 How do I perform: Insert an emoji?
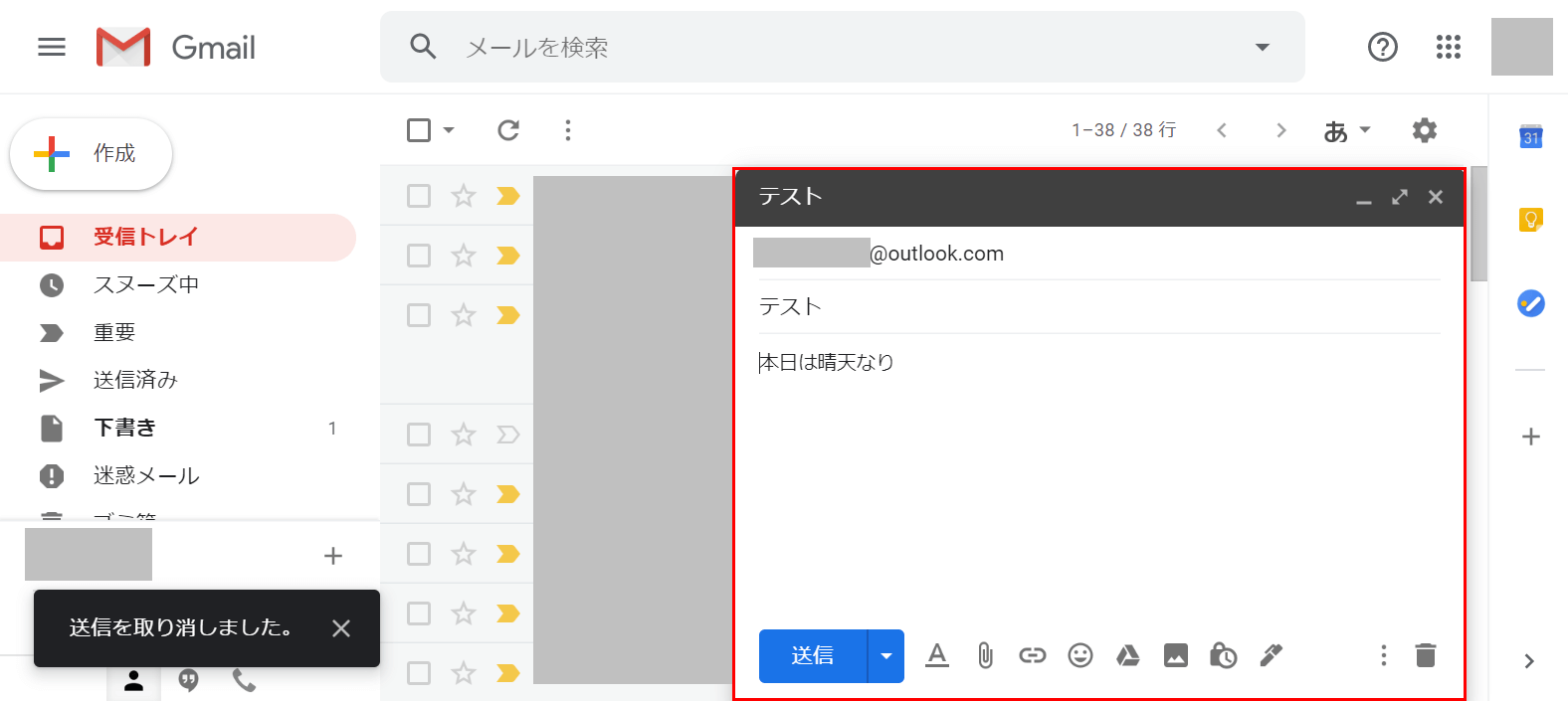pos(1080,655)
